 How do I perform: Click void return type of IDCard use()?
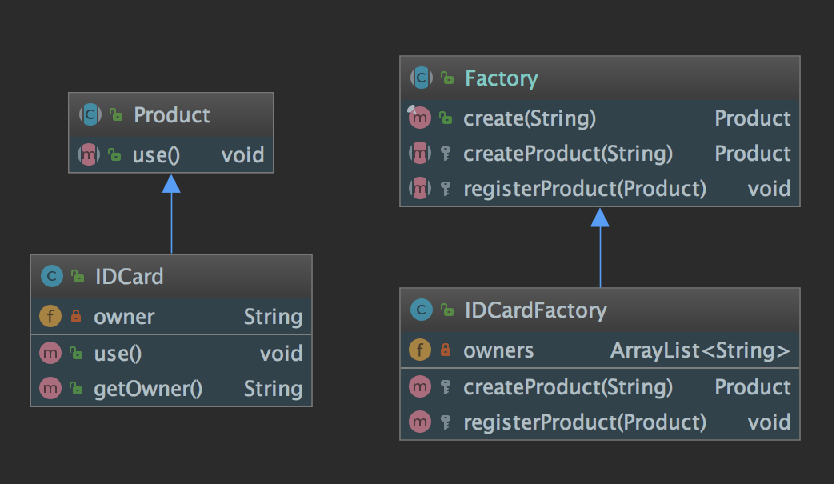[x=281, y=354]
